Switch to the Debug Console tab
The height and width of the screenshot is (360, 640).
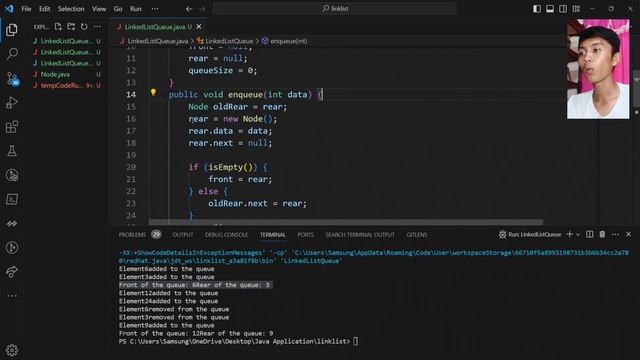point(226,235)
